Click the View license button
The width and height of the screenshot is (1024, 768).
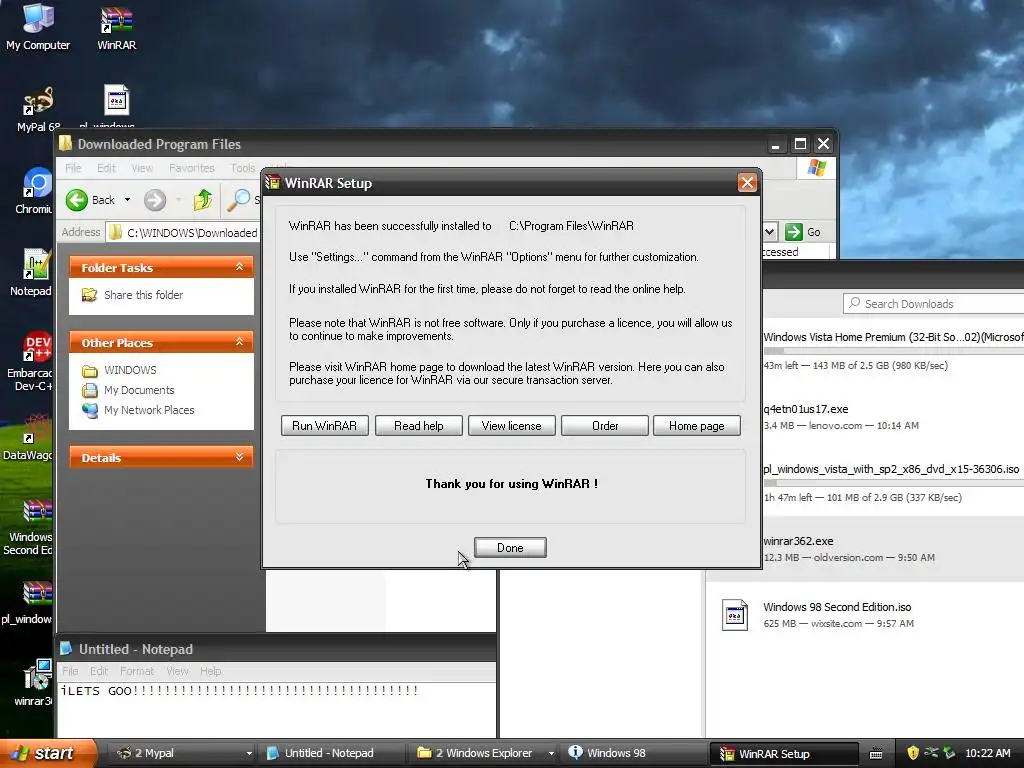511,426
